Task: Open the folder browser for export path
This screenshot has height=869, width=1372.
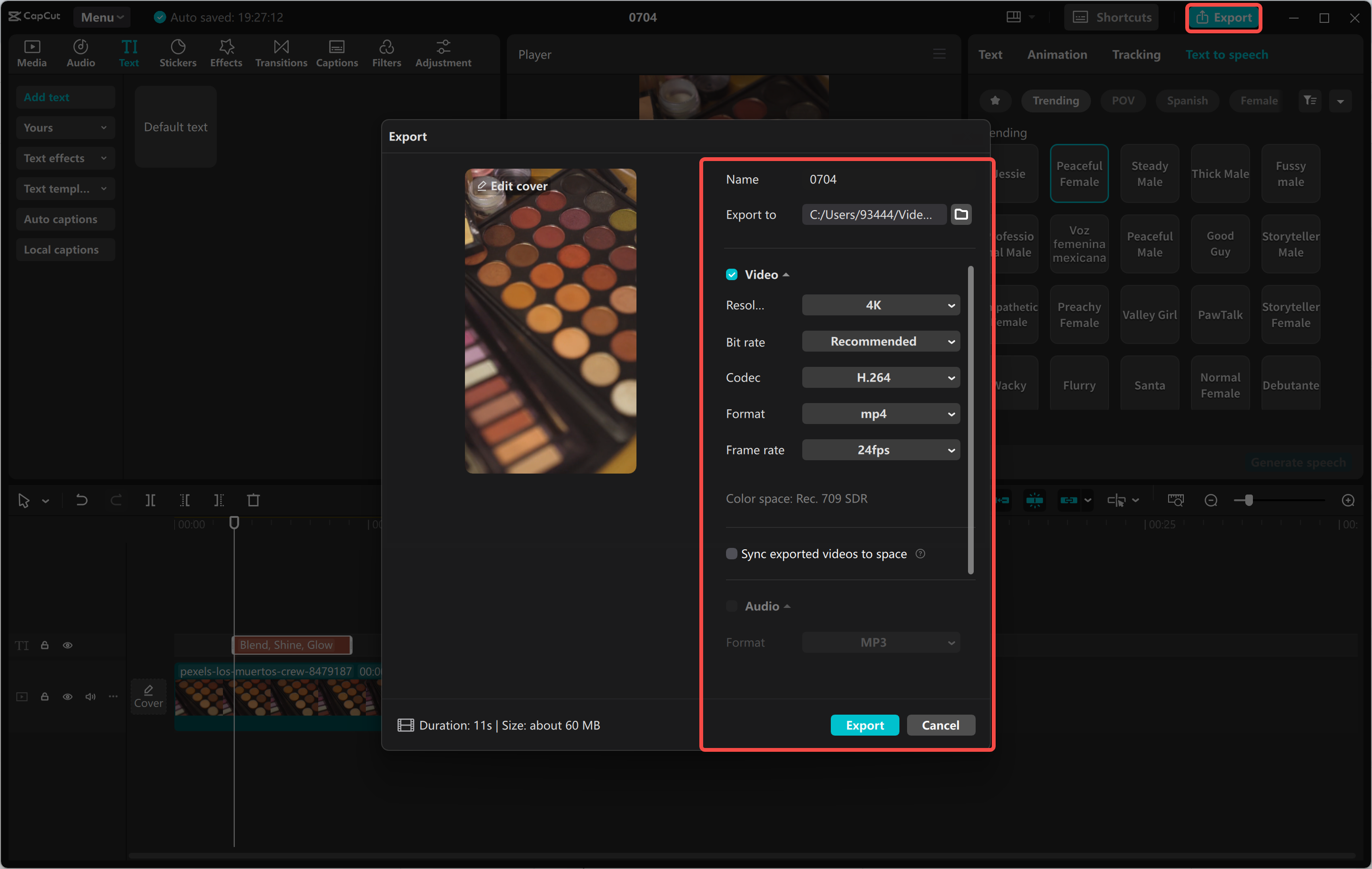Action: tap(961, 214)
